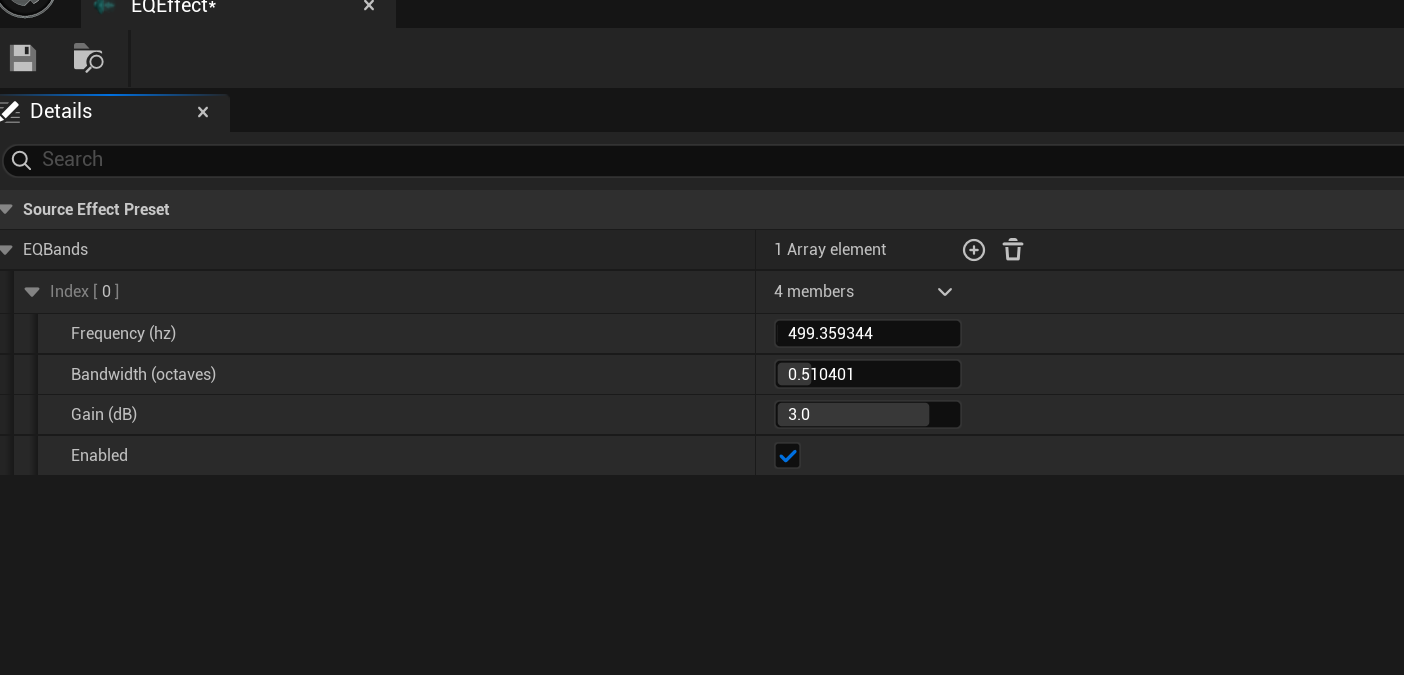
Task: Close the Details panel tab
Action: [203, 113]
